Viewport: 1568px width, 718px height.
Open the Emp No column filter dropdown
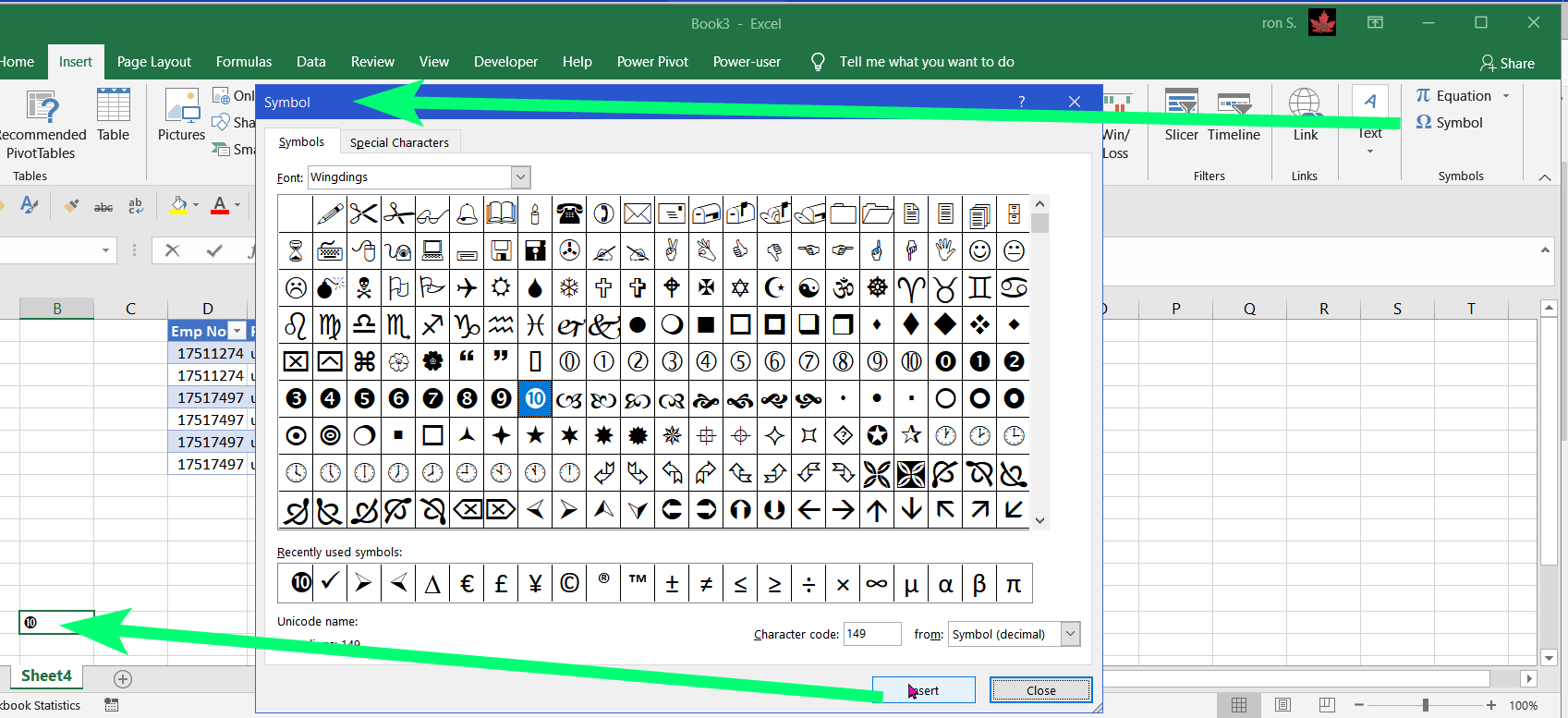(237, 331)
